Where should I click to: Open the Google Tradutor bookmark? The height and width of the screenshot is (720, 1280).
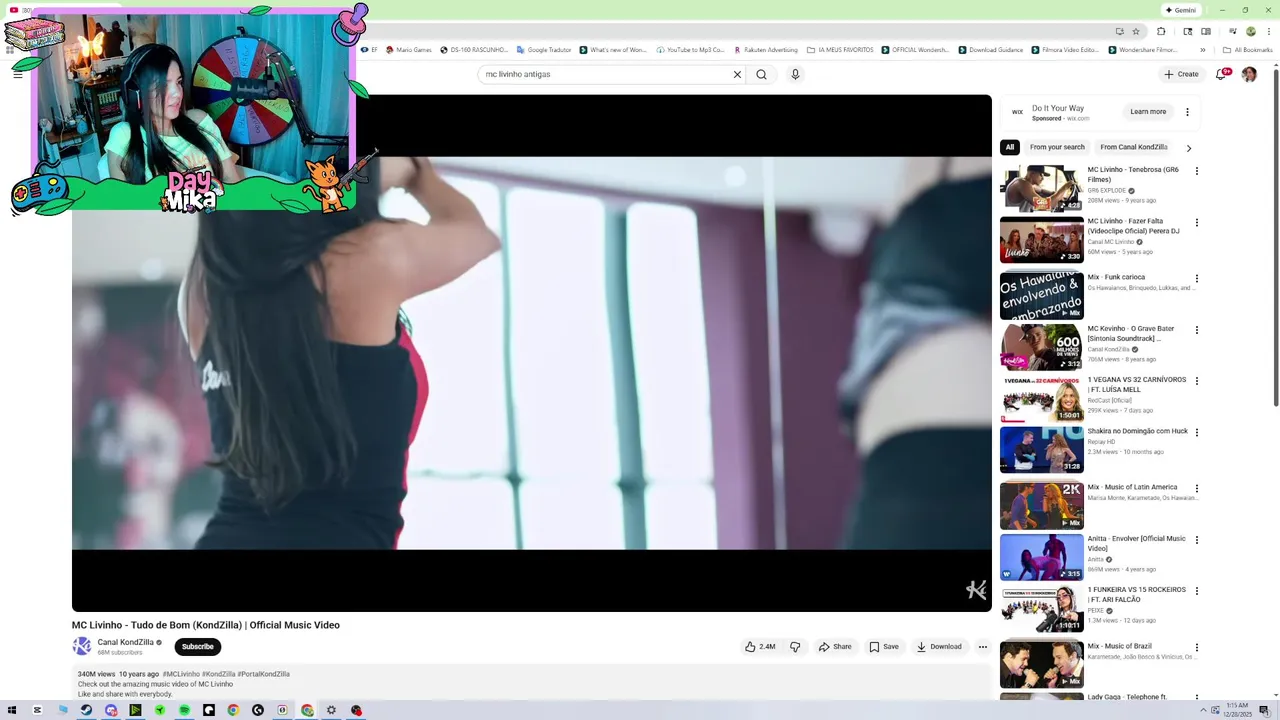click(544, 50)
